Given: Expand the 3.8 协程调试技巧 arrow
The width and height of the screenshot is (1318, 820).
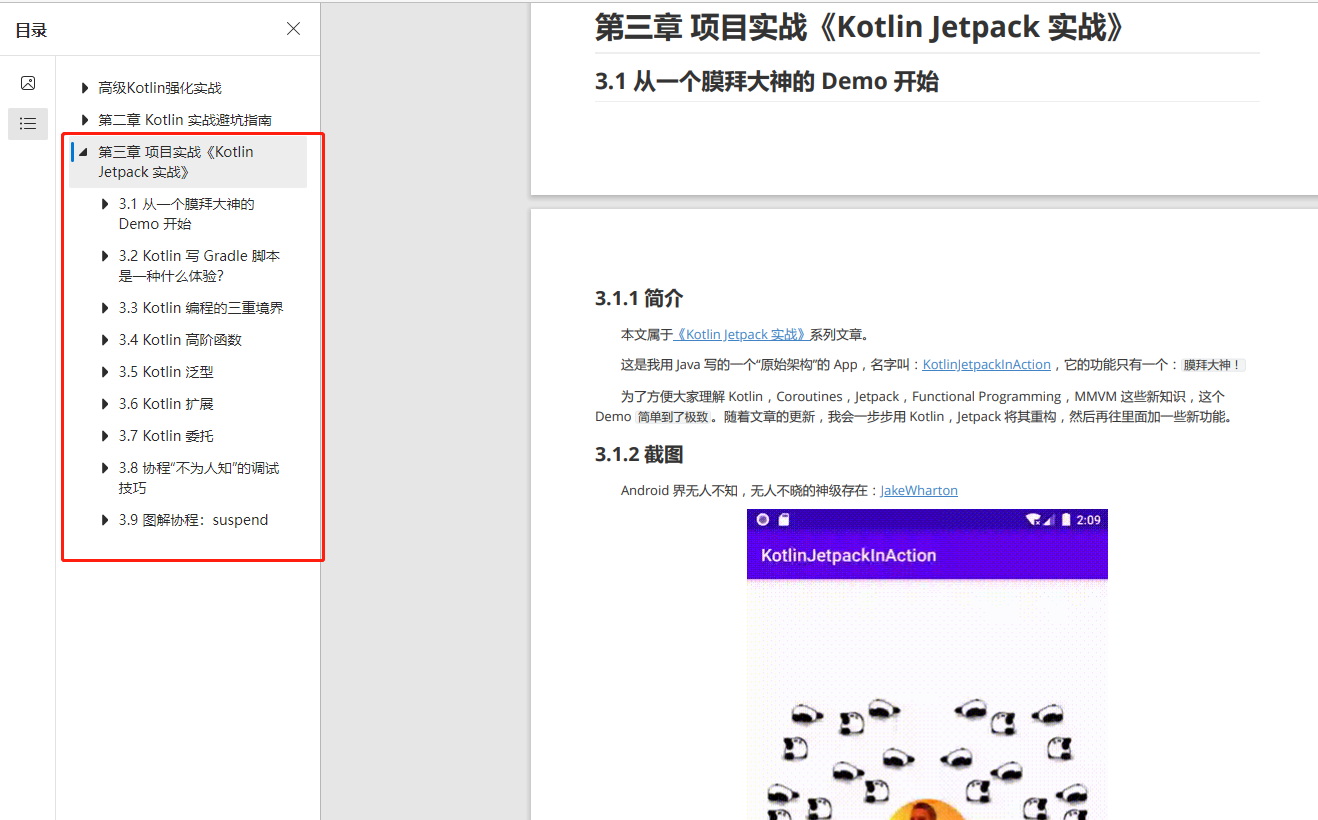Looking at the screenshot, I should pyautogui.click(x=106, y=468).
